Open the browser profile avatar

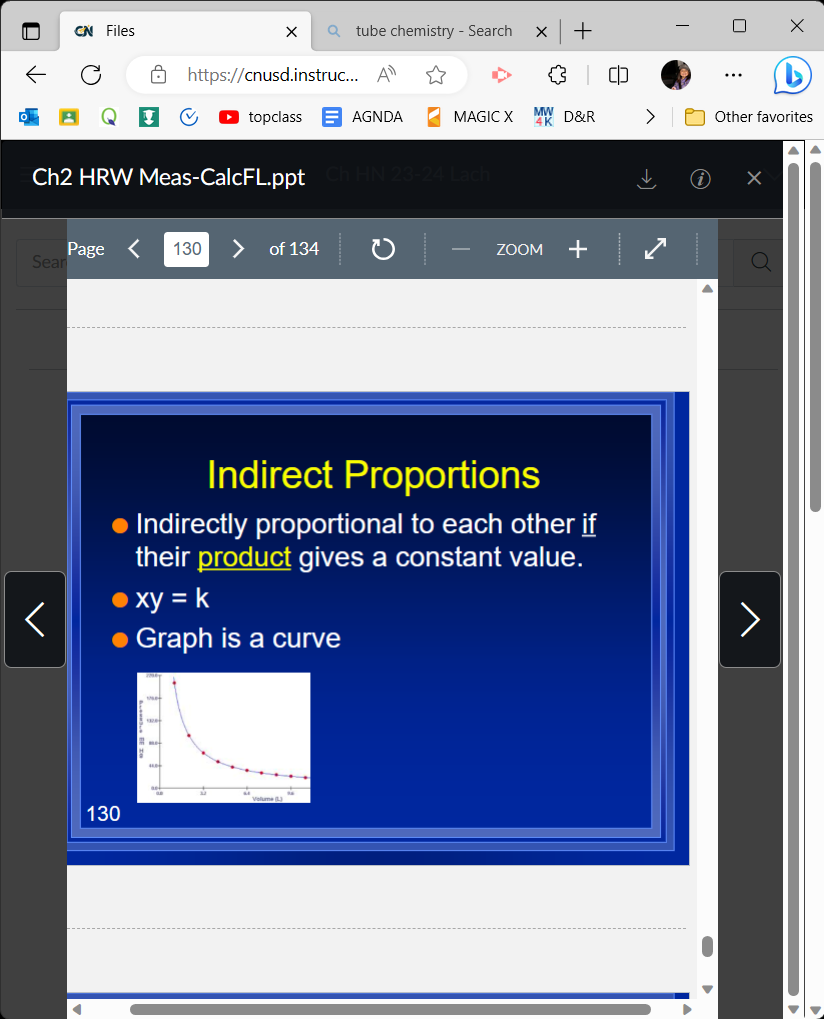[676, 75]
